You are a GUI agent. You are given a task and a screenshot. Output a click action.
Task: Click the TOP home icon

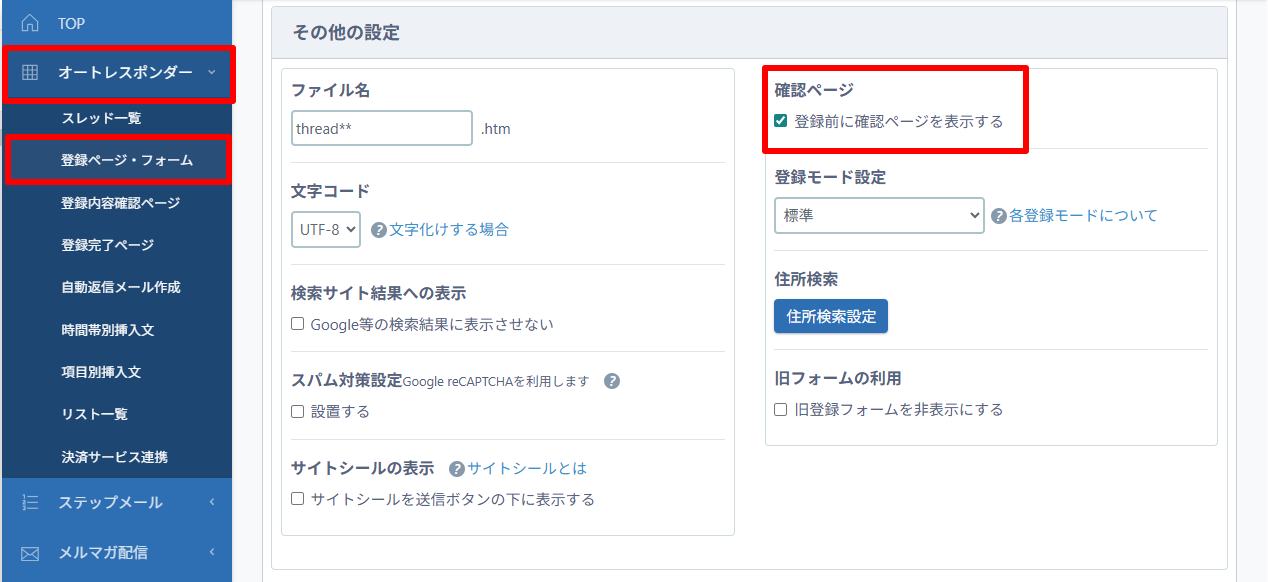click(30, 23)
